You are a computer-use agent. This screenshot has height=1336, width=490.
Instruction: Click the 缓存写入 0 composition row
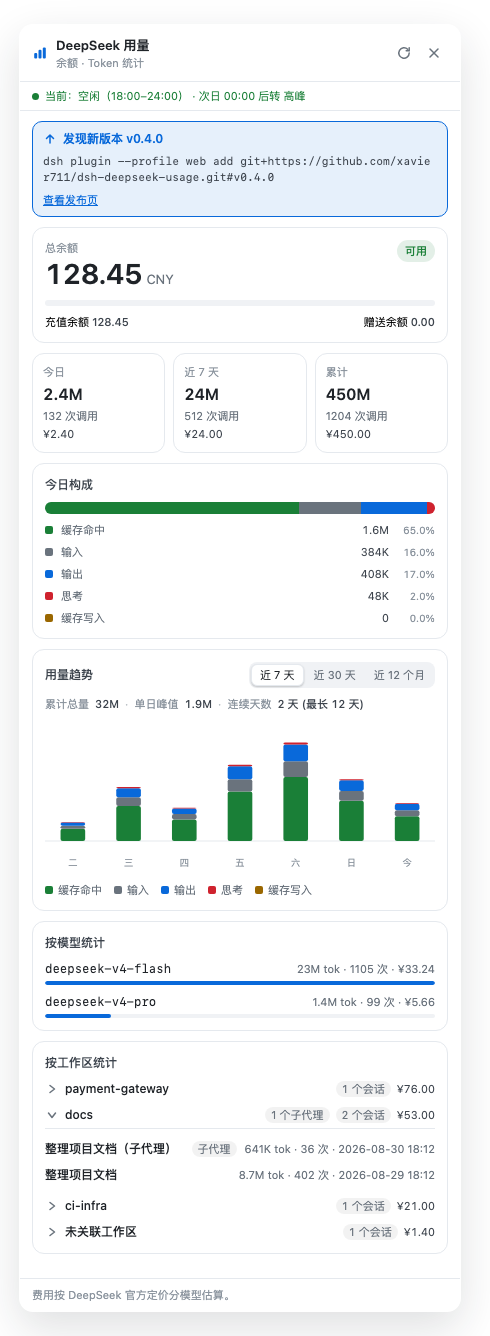point(240,618)
